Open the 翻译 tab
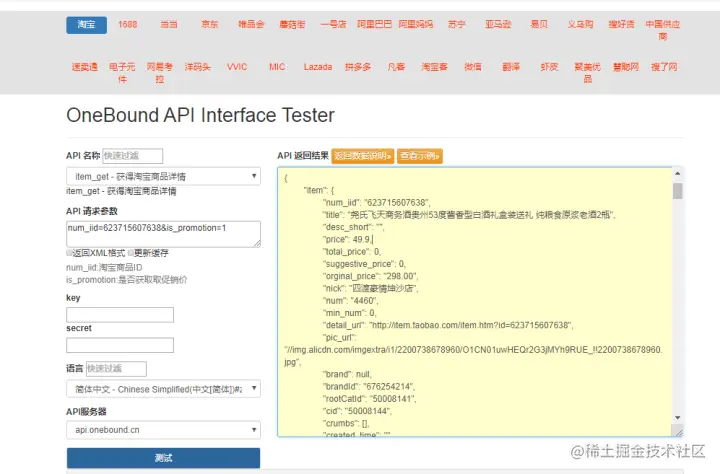 pos(511,67)
